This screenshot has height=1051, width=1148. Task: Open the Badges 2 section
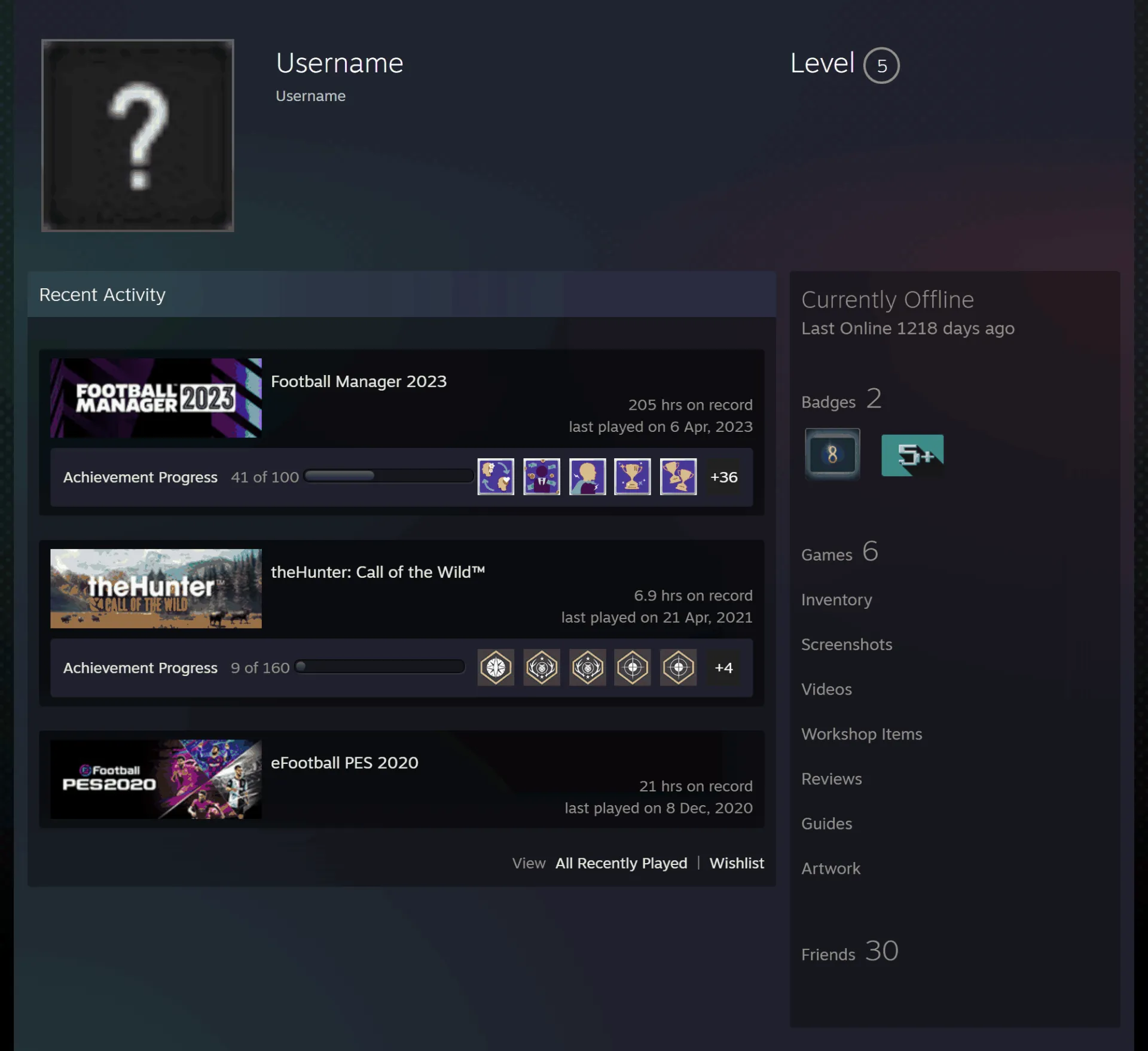pos(841,400)
